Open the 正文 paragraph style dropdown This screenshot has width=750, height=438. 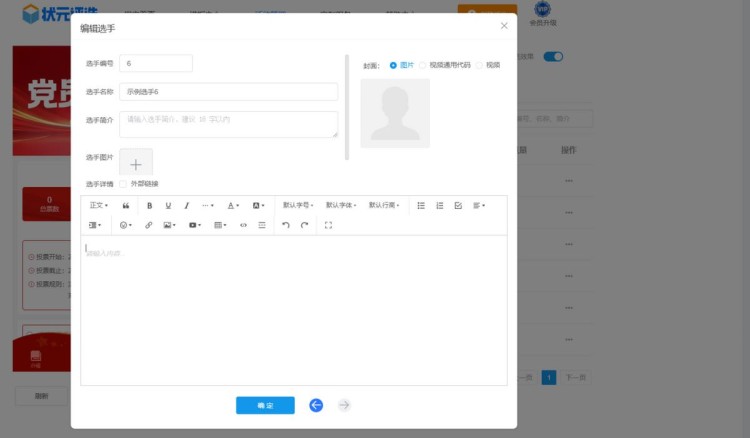click(99, 205)
